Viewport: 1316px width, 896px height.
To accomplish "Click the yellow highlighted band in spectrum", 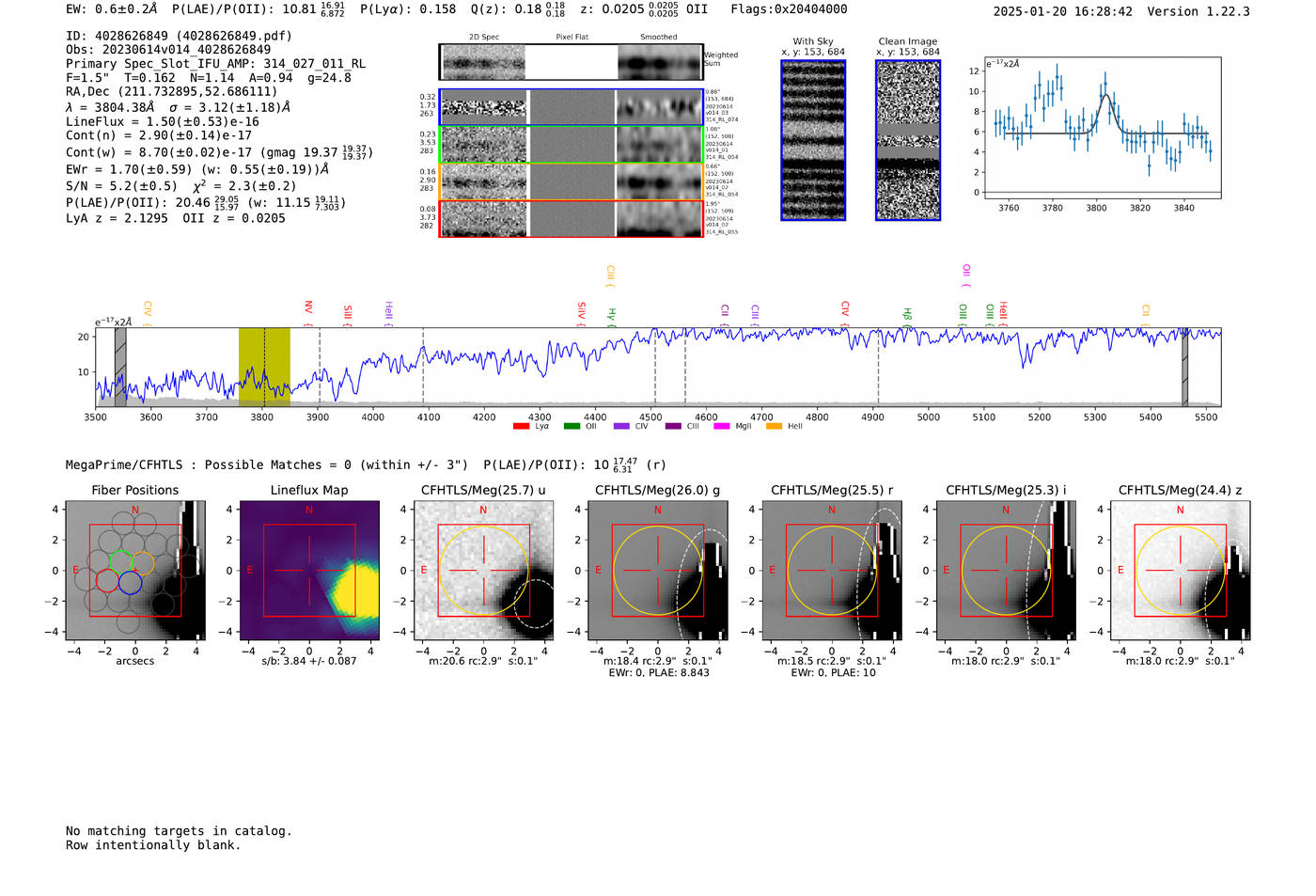I will pos(264,367).
